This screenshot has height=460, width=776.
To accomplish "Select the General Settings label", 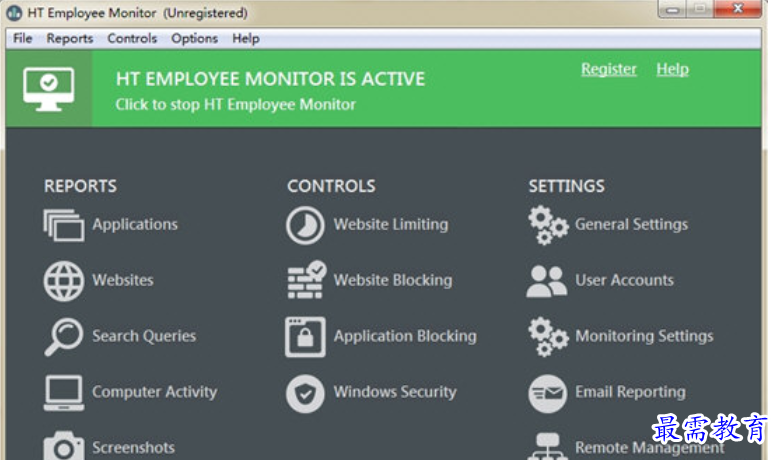I will click(631, 225).
